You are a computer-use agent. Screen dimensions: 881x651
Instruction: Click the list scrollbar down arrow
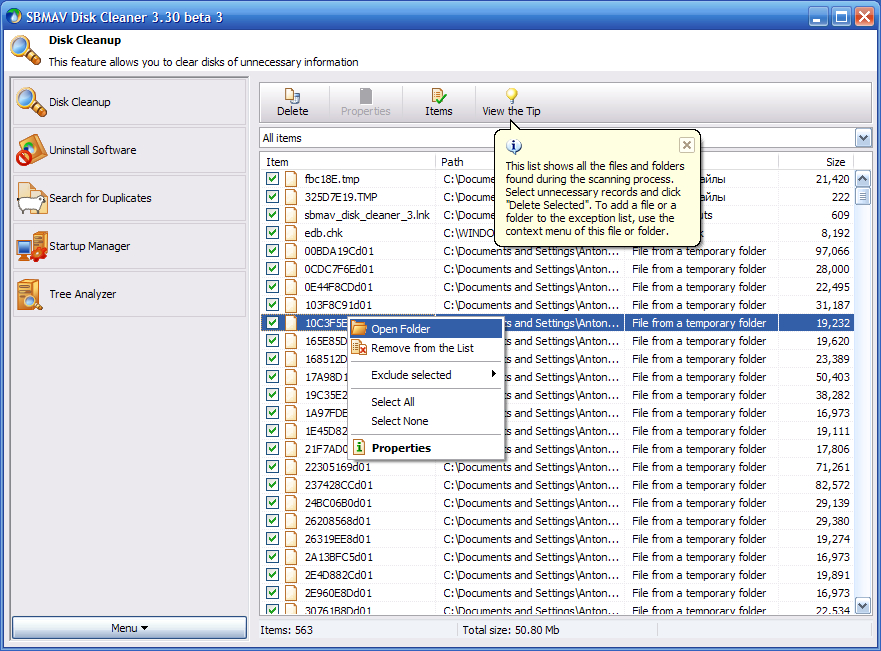point(862,606)
